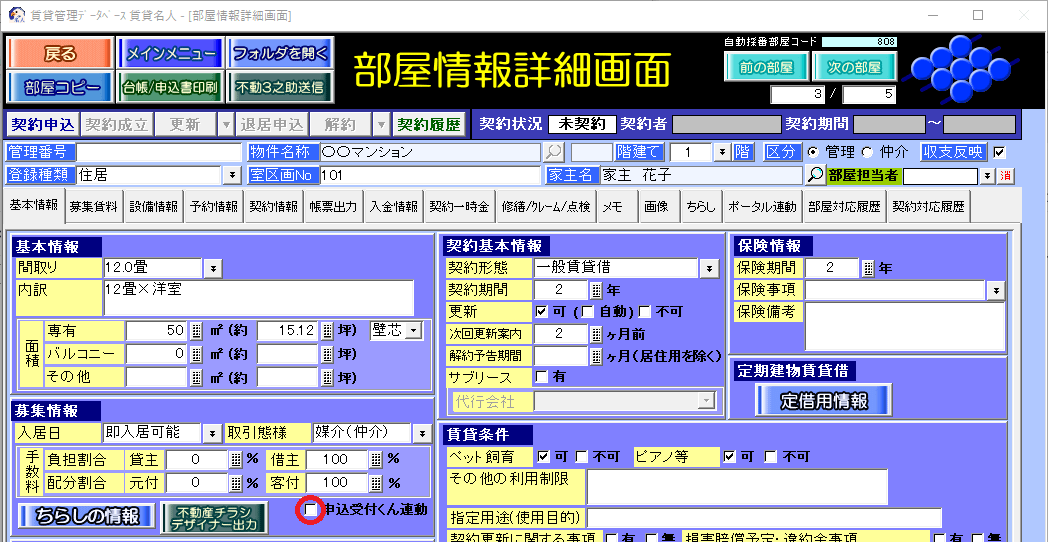
Task: Open the 契約形態 dropdown list
Action: [x=708, y=268]
